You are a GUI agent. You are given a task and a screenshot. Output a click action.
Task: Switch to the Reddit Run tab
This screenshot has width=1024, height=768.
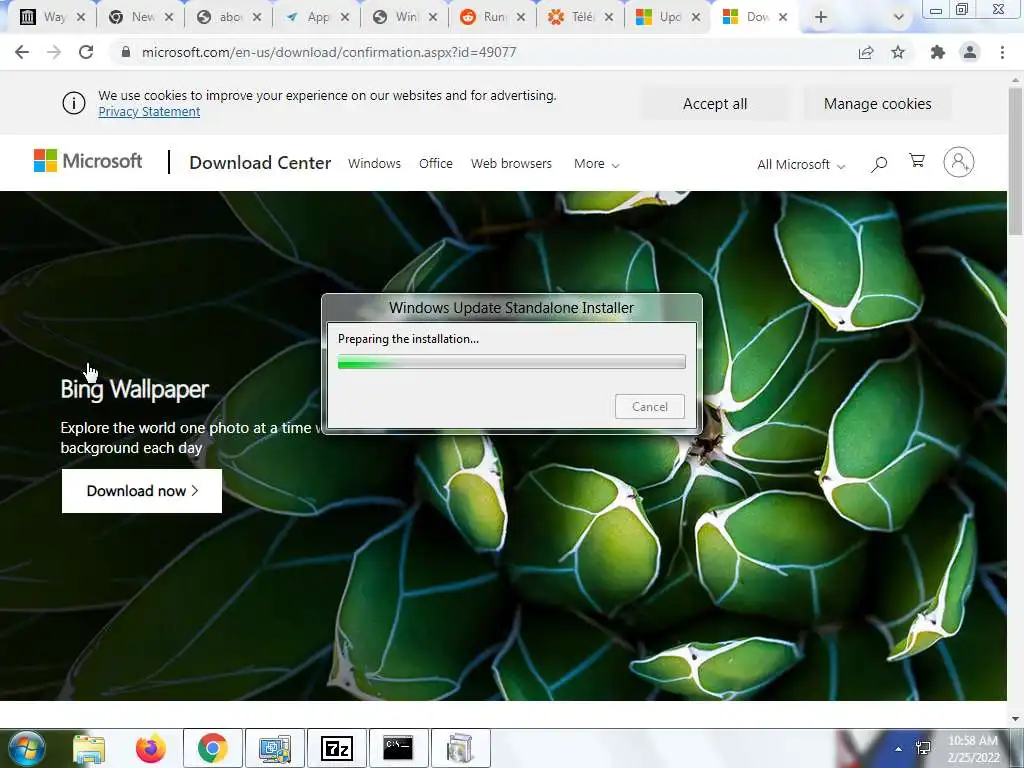click(493, 17)
